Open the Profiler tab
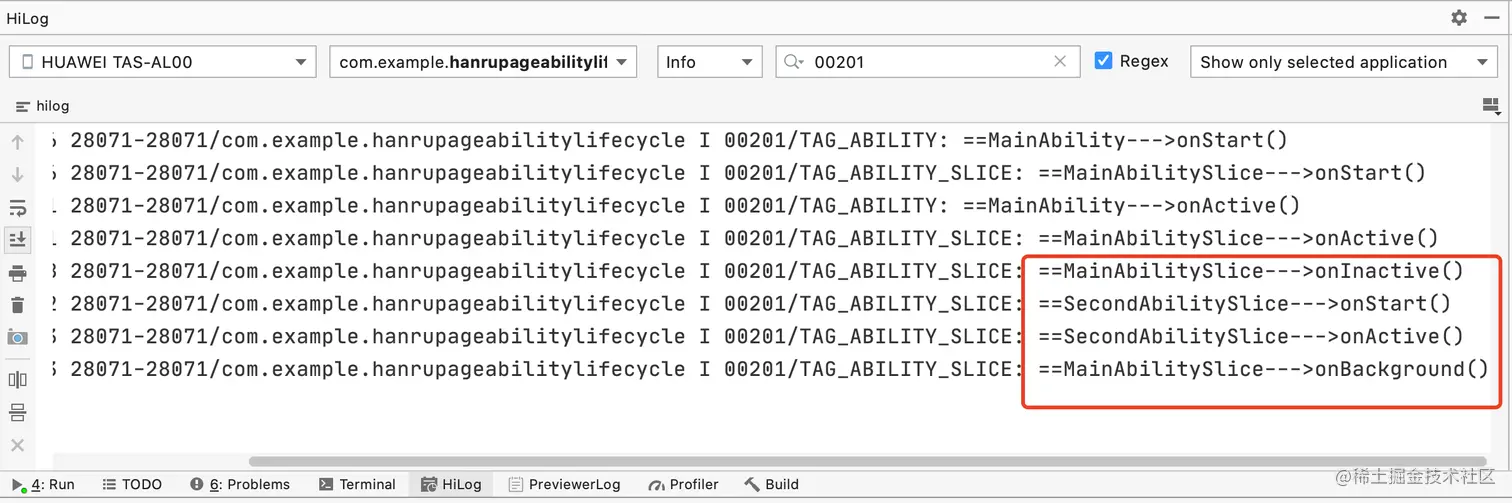The image size is (1512, 503). pos(683,484)
